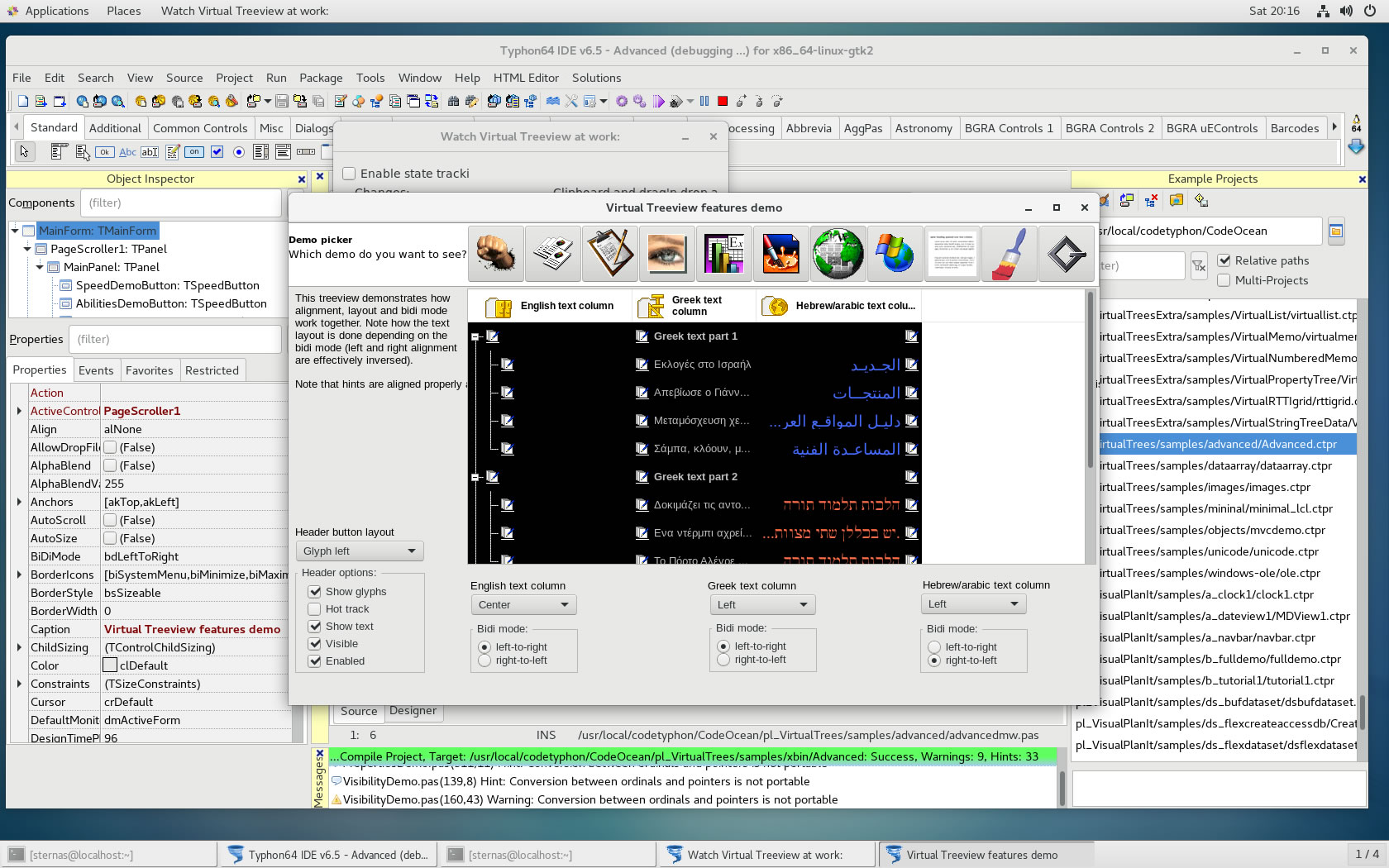1389x868 pixels.
Task: Pick the TButton Ok component in palette
Action: (104, 151)
